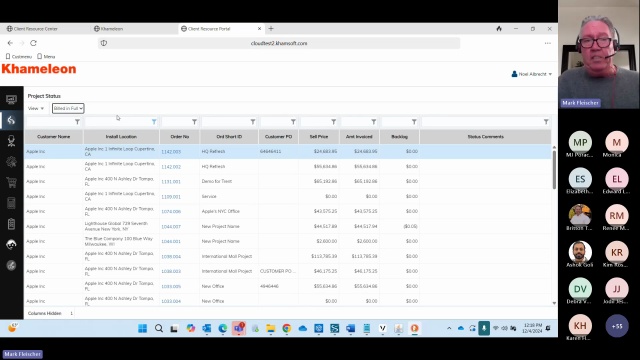This screenshot has height=360, width=640.
Task: Click the office chair icon in sidebar
Action: click(x=11, y=141)
